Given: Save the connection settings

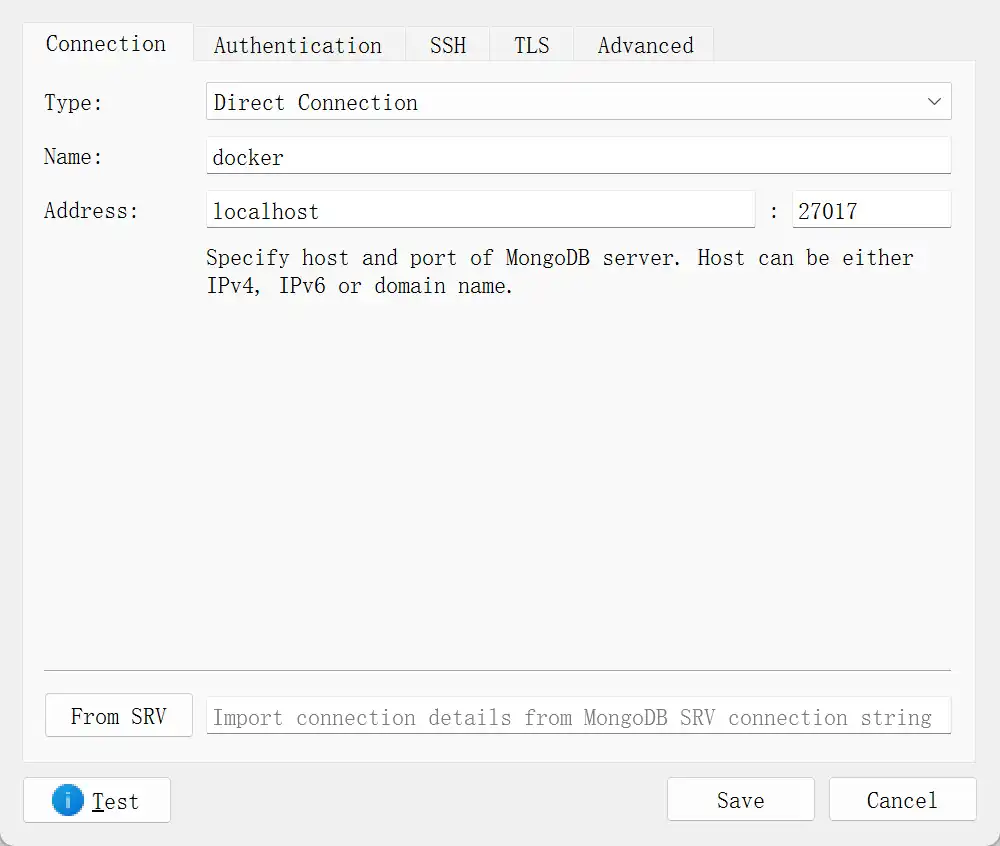Looking at the screenshot, I should (740, 800).
